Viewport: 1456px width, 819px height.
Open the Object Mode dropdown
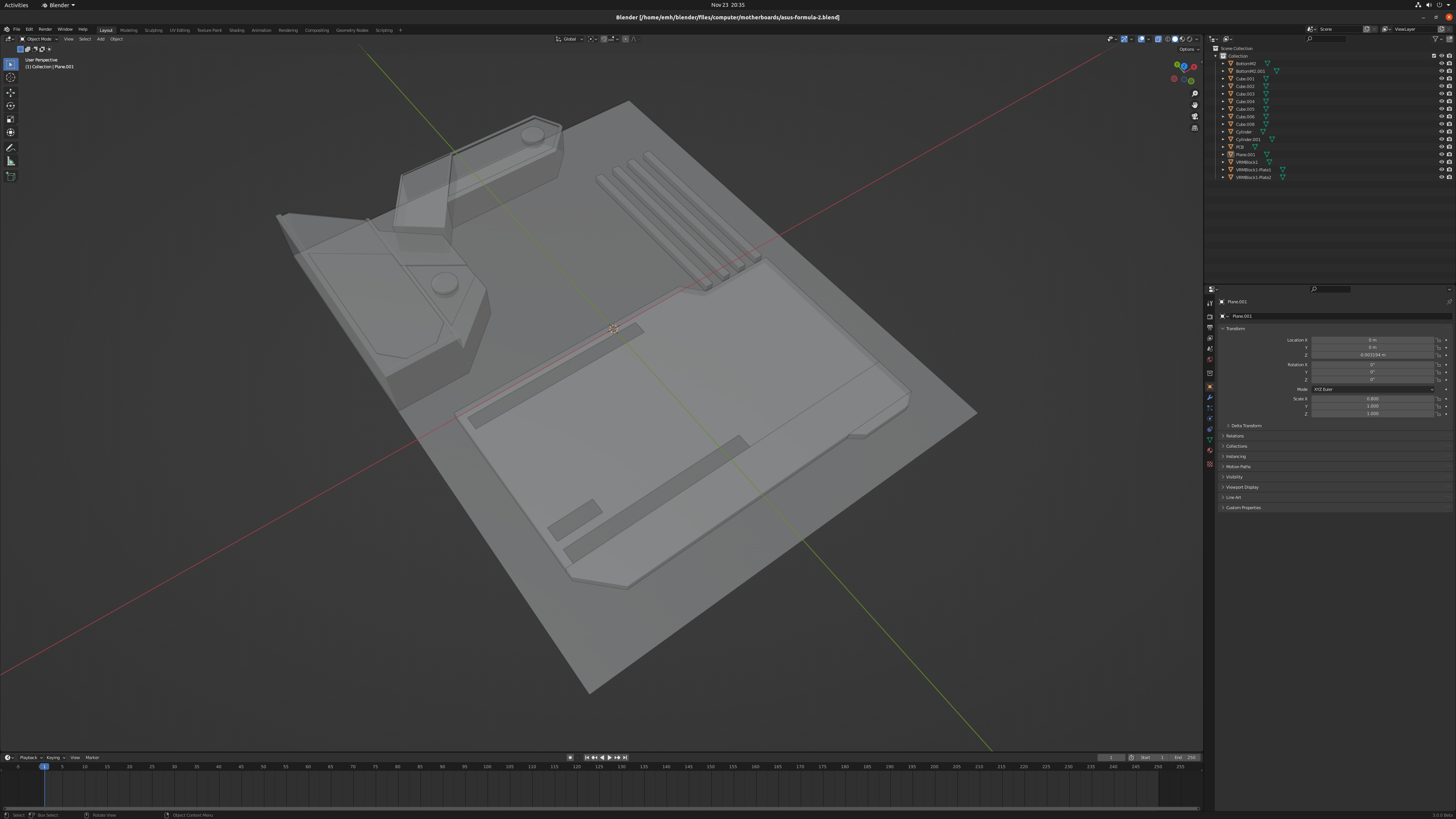tap(39, 39)
